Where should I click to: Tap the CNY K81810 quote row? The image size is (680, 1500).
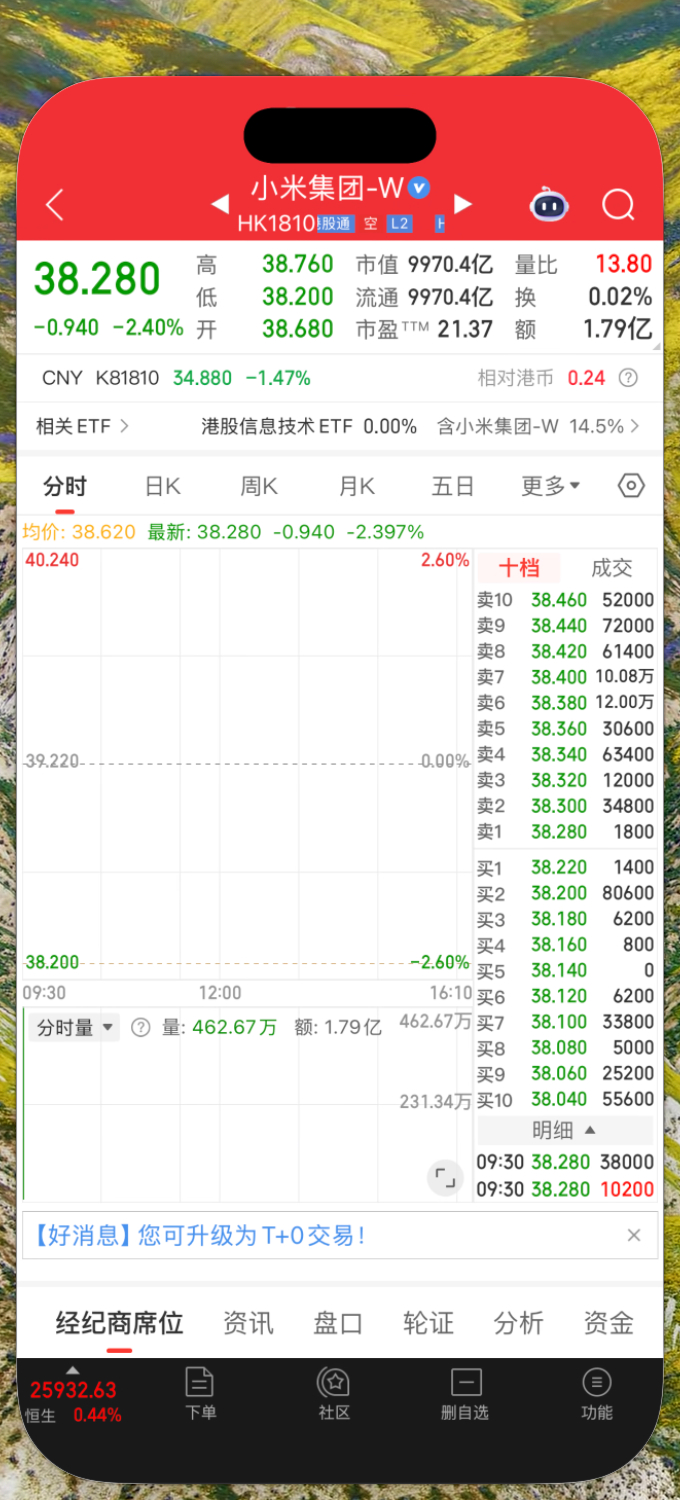(339, 378)
